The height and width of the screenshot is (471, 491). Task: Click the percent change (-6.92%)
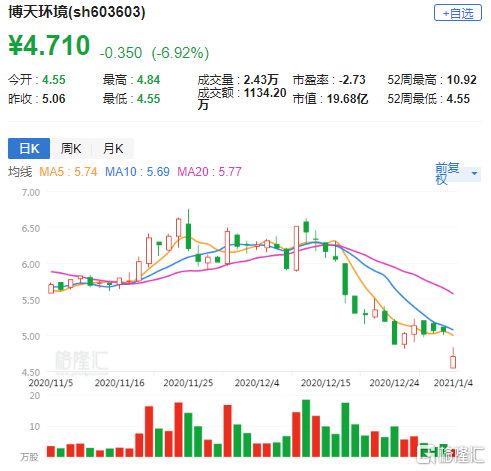tap(180, 53)
